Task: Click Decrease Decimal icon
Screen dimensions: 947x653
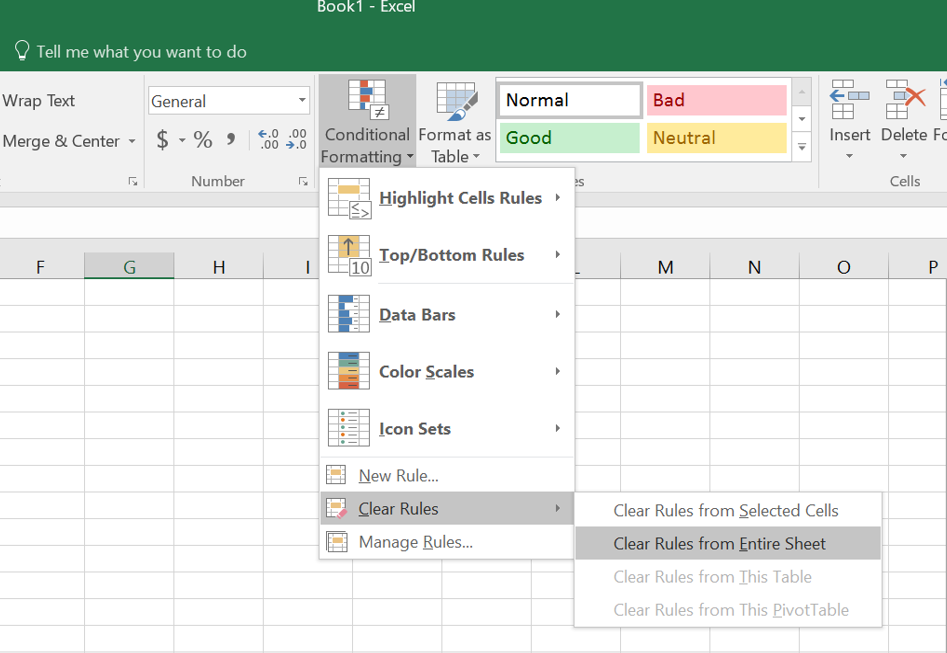Action: coord(296,140)
